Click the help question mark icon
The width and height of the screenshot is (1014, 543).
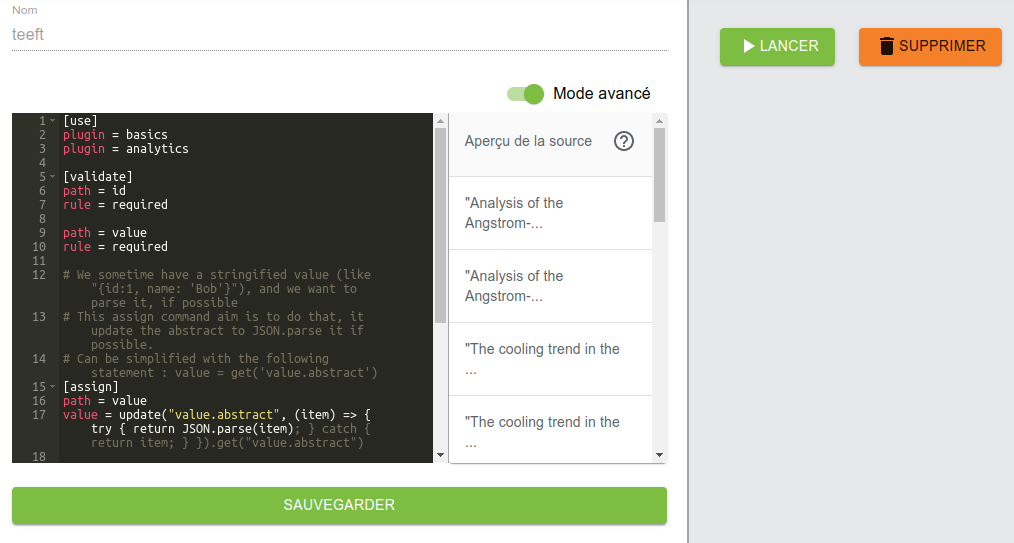point(624,141)
